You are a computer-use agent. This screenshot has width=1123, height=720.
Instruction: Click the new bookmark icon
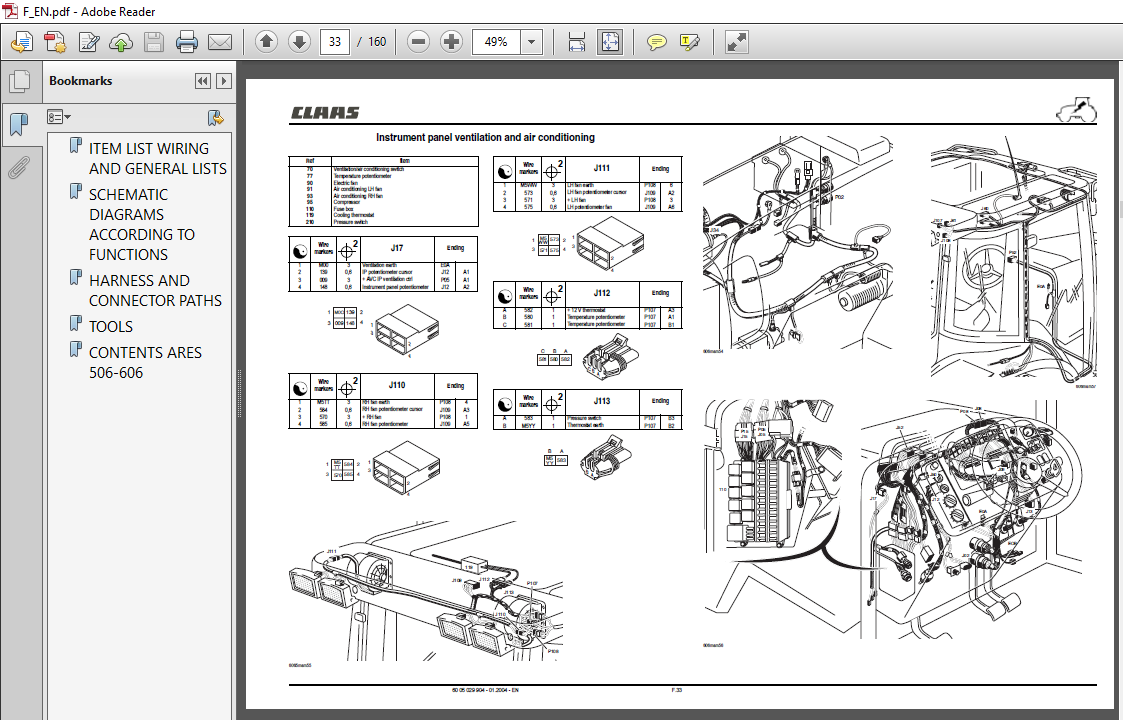(216, 117)
